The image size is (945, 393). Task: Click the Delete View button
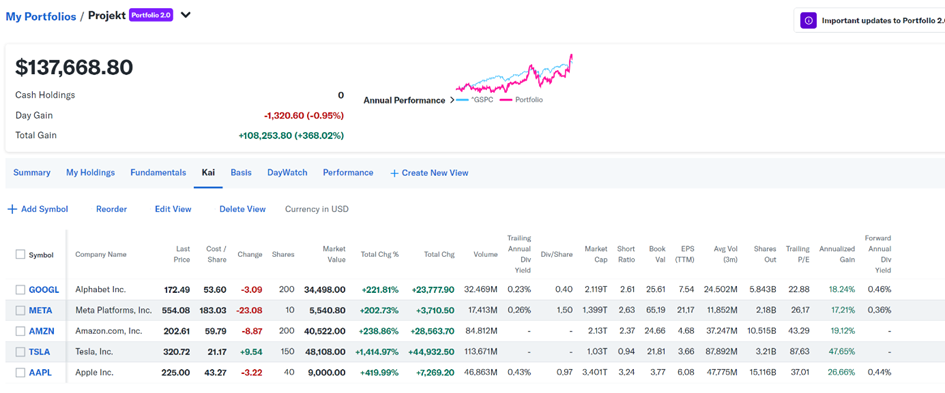pyautogui.click(x=242, y=209)
